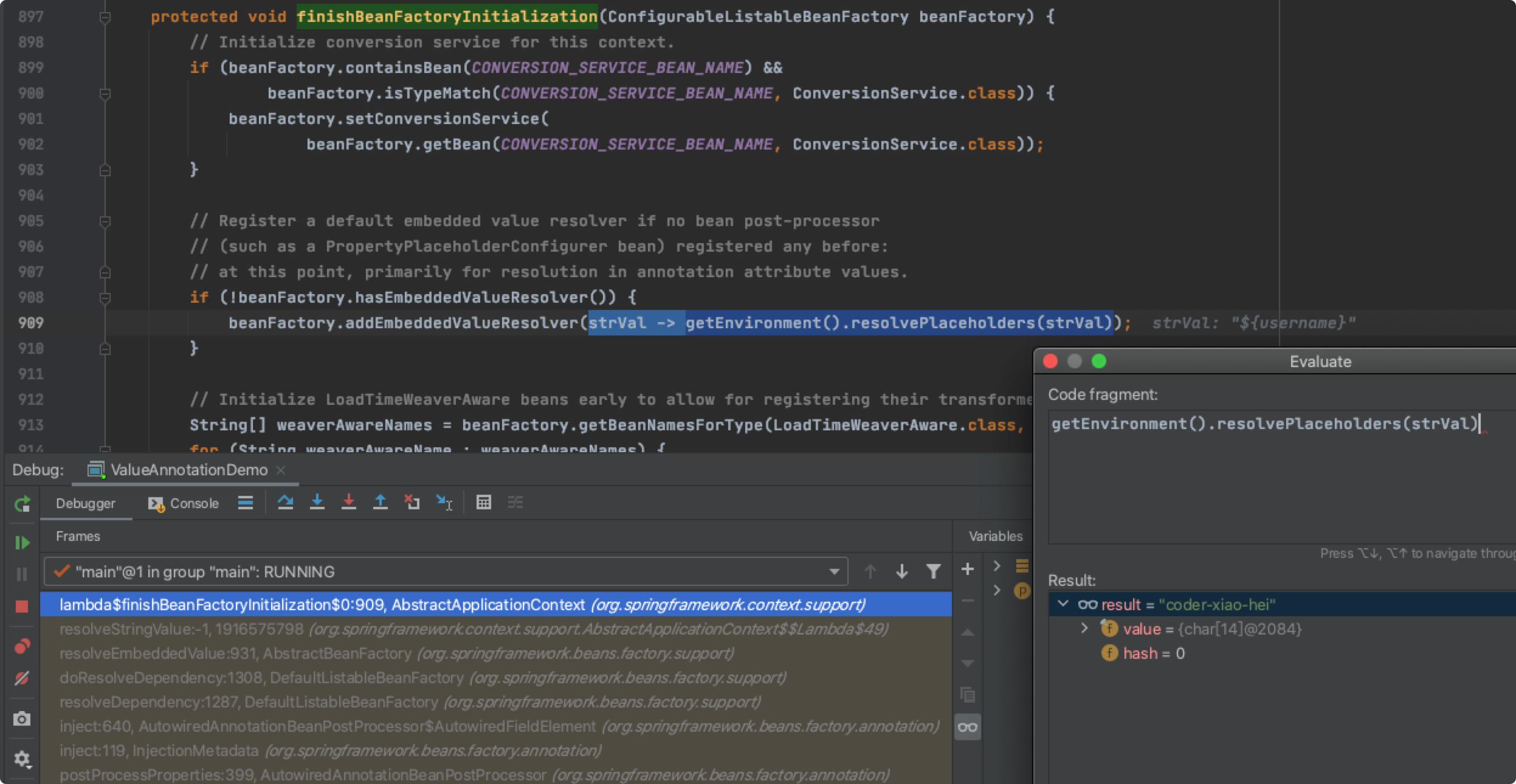The width and height of the screenshot is (1516, 784).
Task: Fold the if block at line 900
Action: (x=105, y=94)
